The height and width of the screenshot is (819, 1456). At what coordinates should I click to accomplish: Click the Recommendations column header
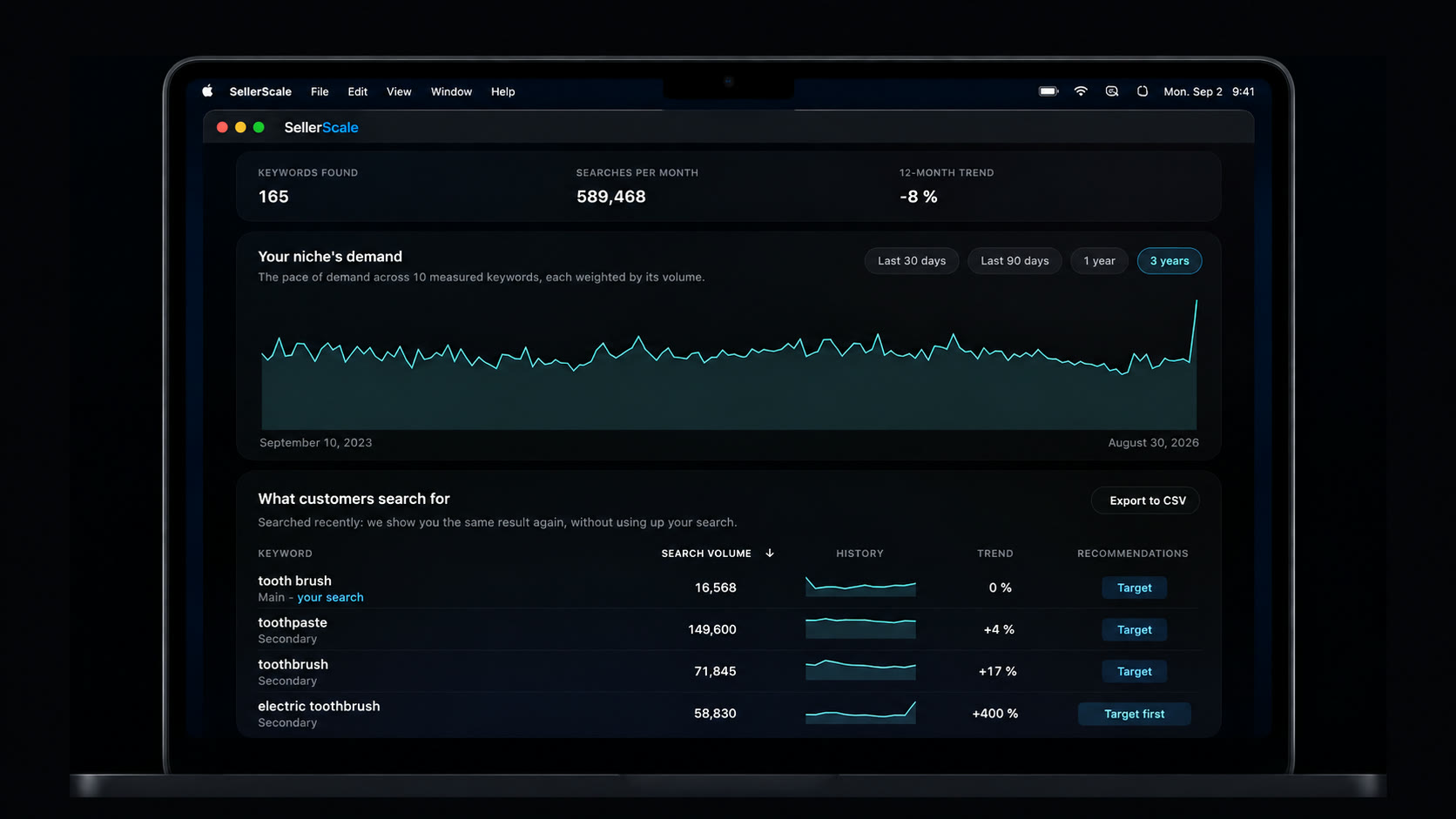click(x=1132, y=554)
